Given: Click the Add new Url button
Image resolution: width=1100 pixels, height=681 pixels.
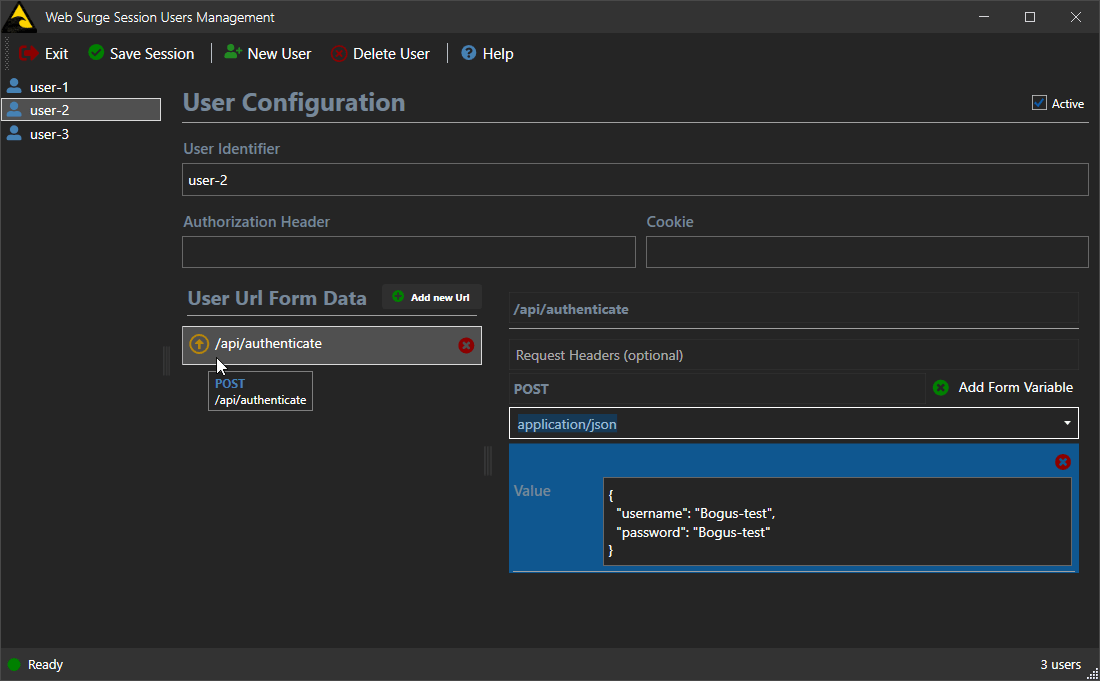Looking at the screenshot, I should click(431, 297).
